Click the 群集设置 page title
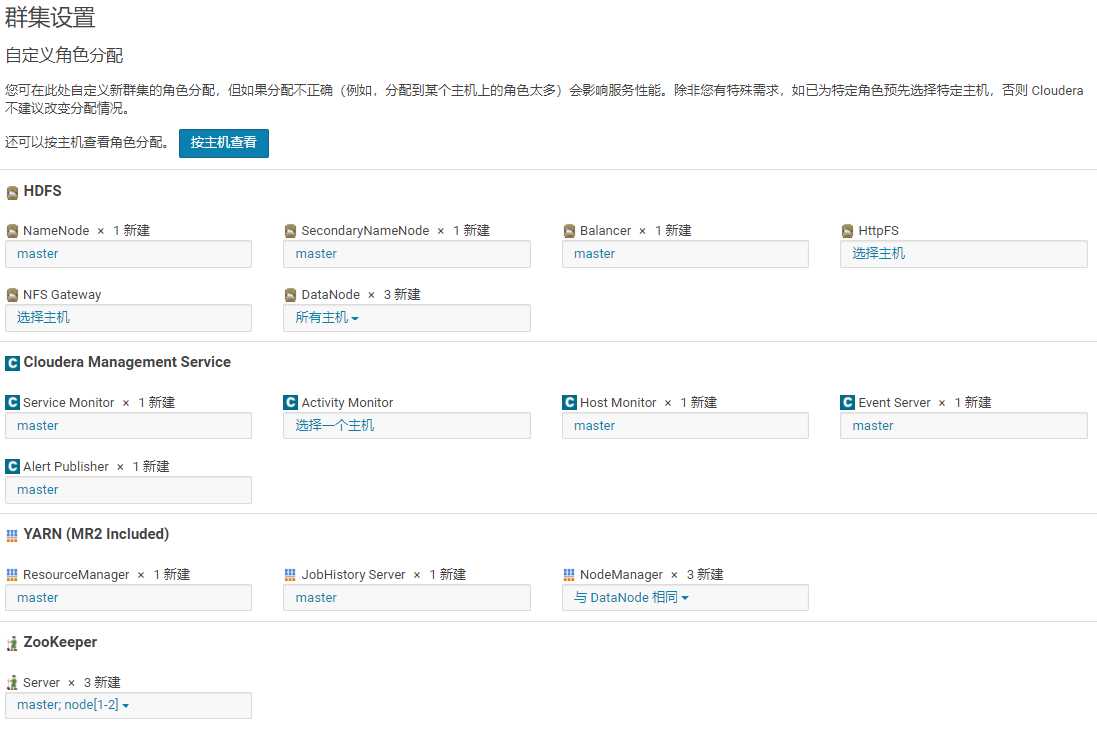Image resolution: width=1097 pixels, height=740 pixels. click(50, 17)
